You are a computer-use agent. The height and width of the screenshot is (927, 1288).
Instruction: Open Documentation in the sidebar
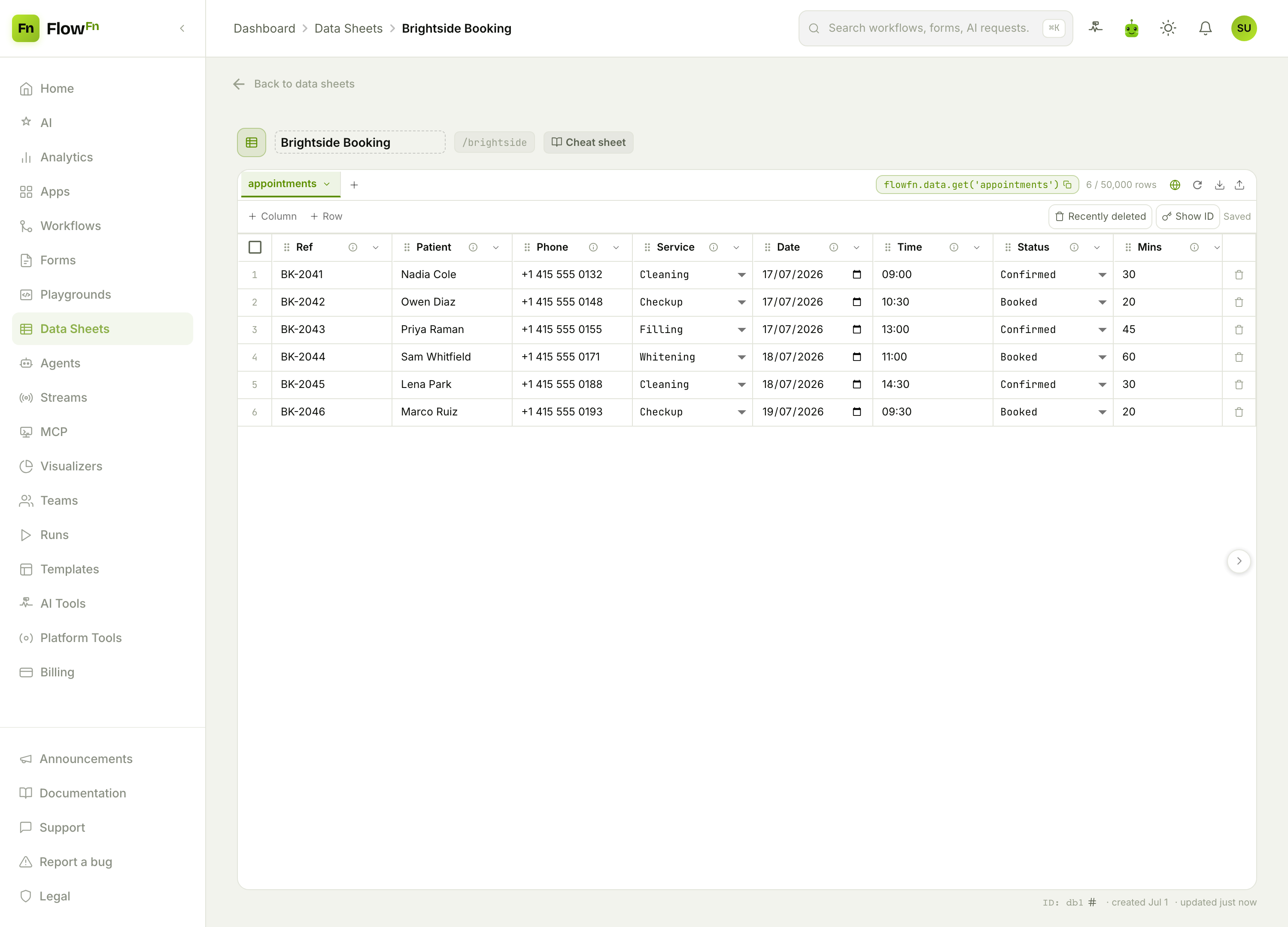coord(102,794)
